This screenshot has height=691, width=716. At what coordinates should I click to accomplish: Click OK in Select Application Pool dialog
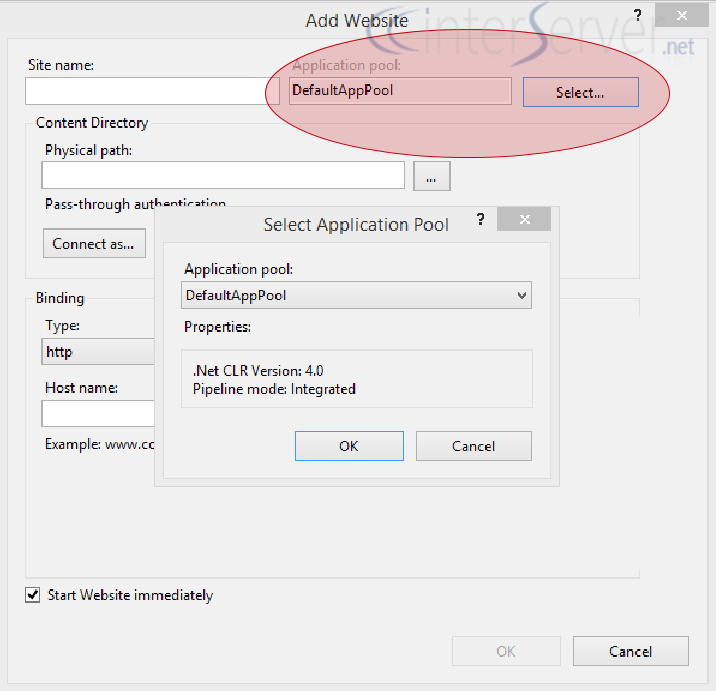349,446
